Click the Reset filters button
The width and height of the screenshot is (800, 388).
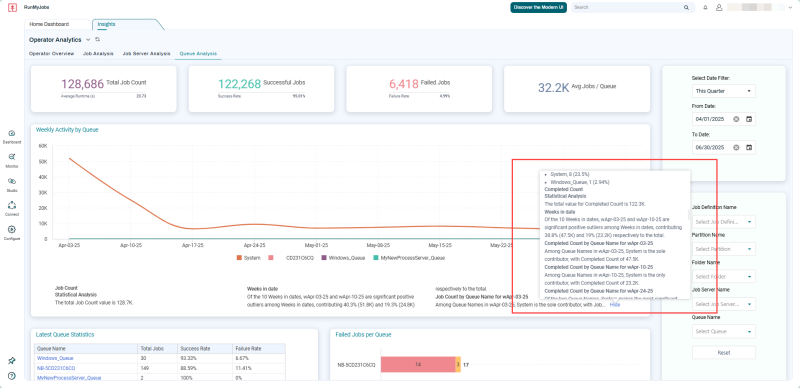tap(723, 352)
